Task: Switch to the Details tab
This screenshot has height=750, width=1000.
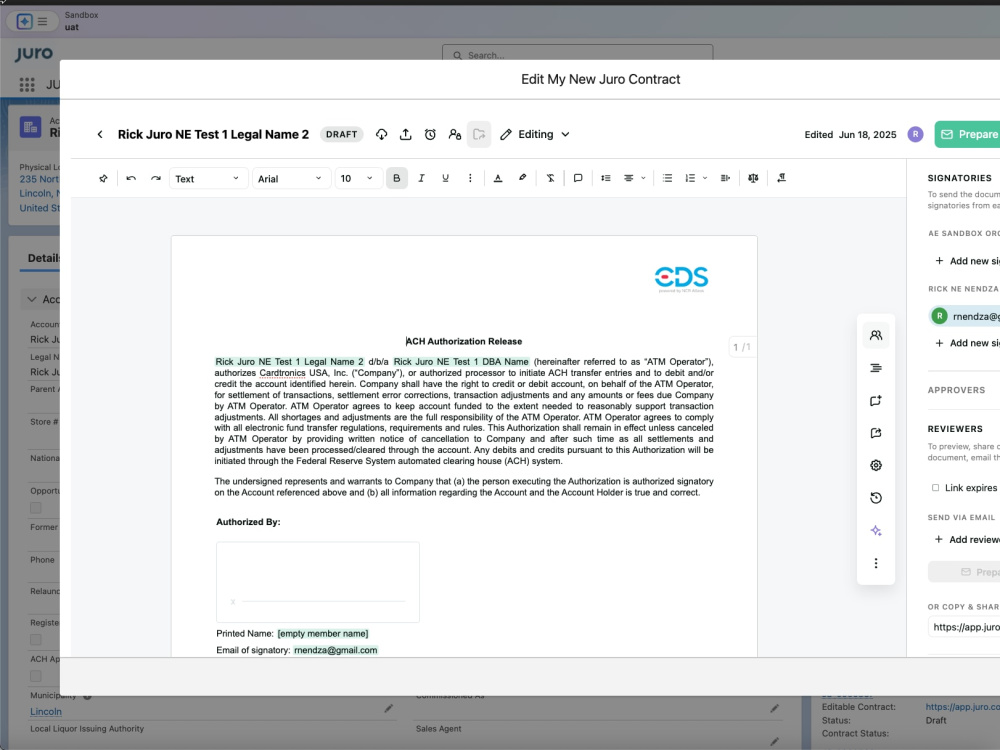Action: (x=44, y=258)
